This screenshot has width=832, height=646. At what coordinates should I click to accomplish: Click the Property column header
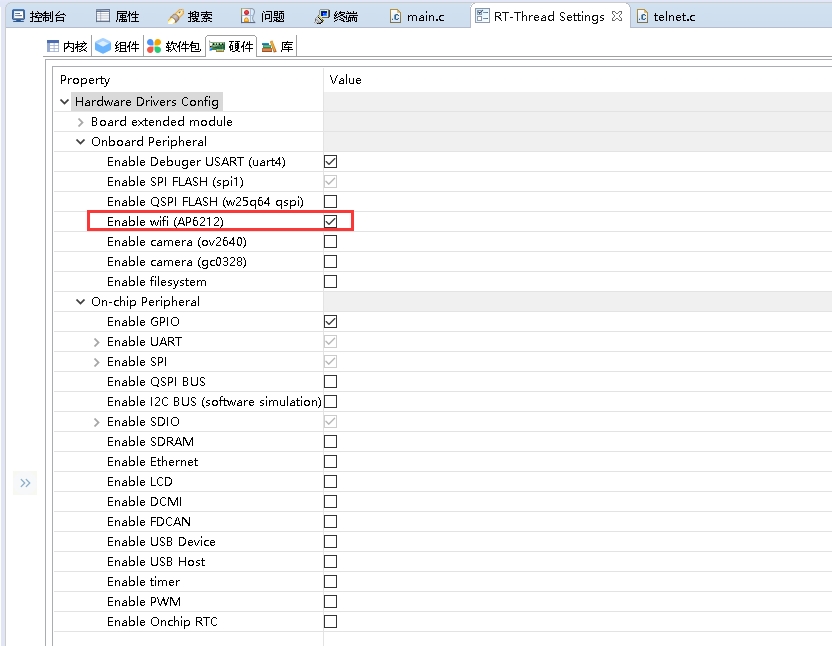[x=85, y=79]
